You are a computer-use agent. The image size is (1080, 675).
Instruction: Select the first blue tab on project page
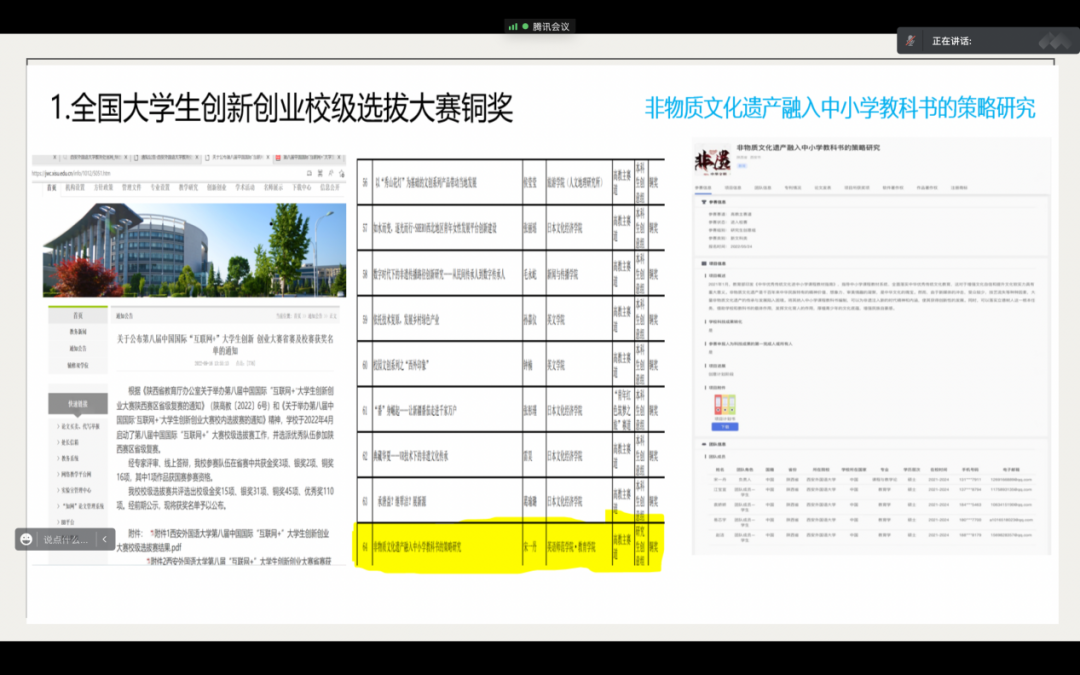[703, 187]
